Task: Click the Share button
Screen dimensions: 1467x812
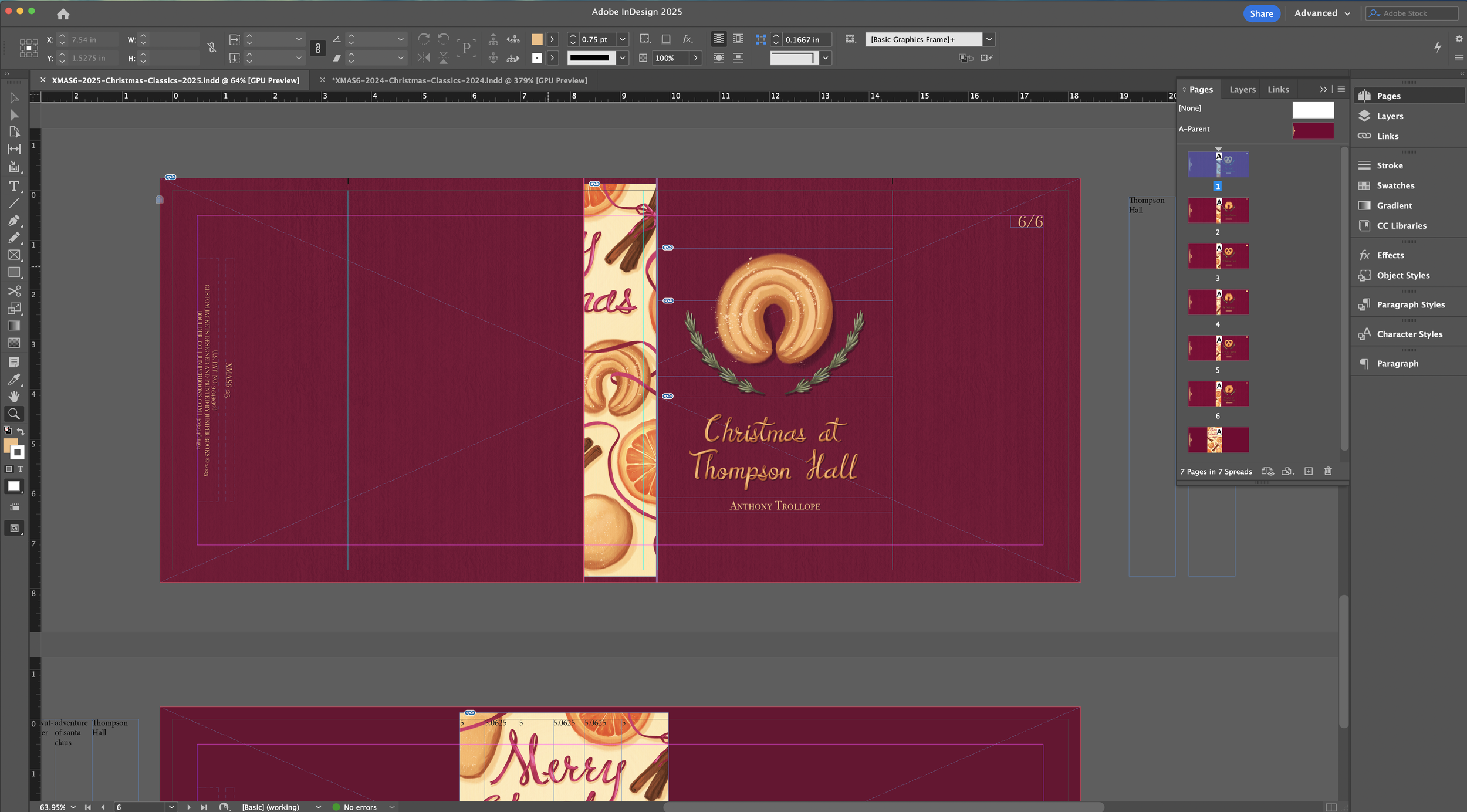Action: [1261, 13]
